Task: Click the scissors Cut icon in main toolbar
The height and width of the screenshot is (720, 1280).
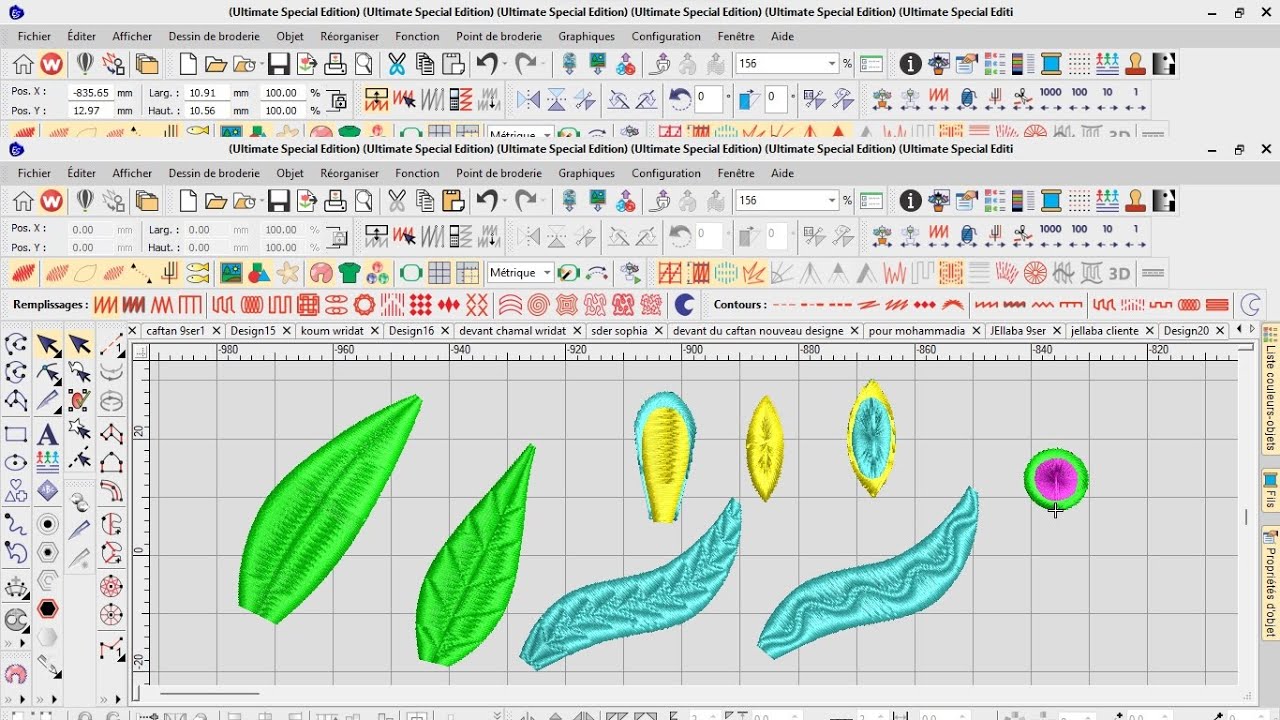Action: coord(397,201)
